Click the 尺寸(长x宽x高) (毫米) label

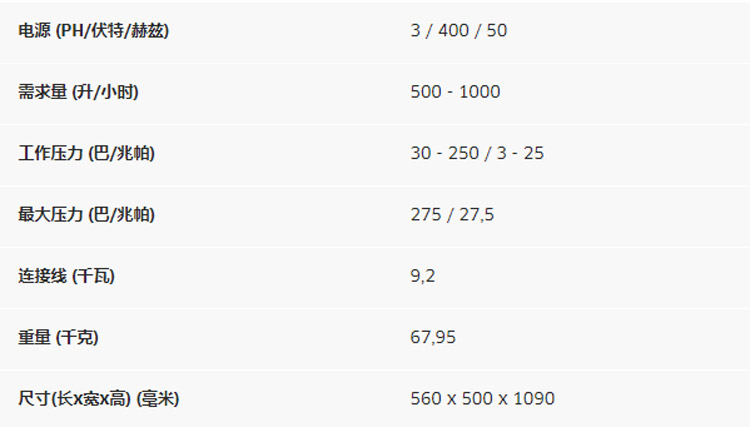pos(98,399)
